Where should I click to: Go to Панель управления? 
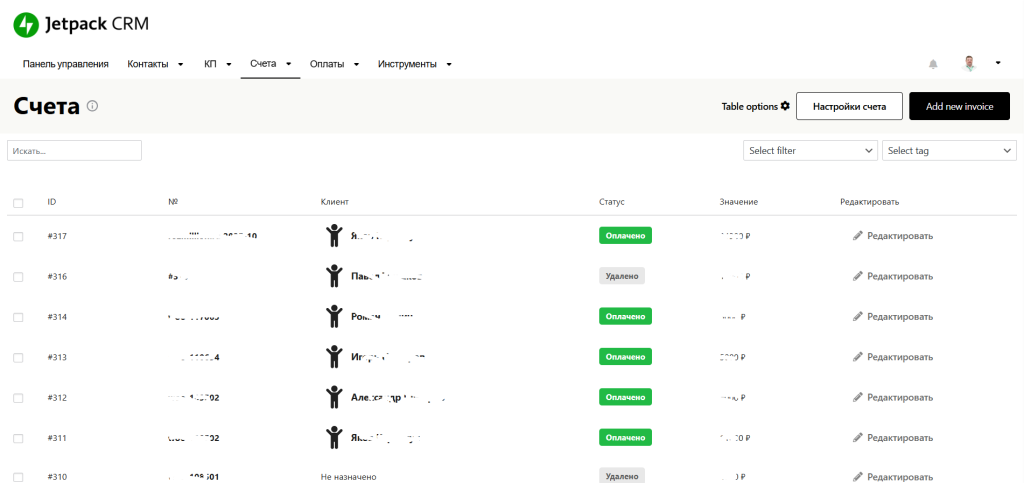65,64
